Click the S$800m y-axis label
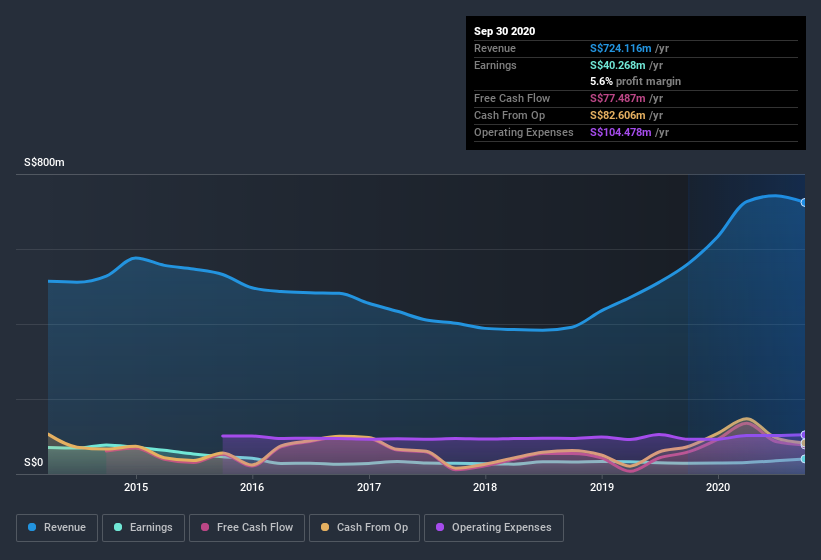 (44, 162)
